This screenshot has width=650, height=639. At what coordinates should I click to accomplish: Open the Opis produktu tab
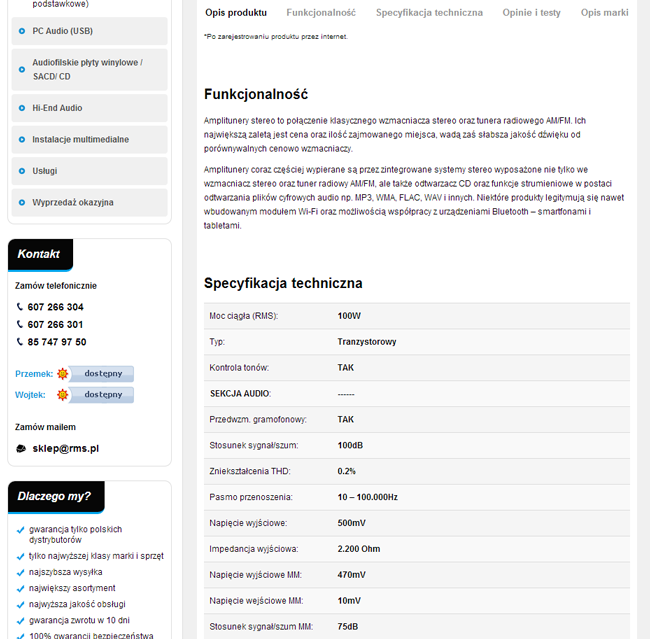pos(236,13)
